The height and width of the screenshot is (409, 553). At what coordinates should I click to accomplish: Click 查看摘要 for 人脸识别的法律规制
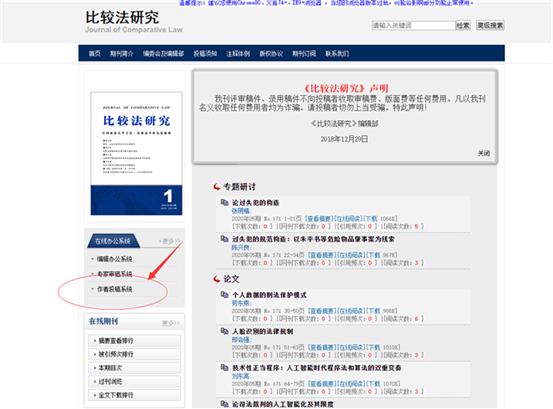[x=322, y=347]
